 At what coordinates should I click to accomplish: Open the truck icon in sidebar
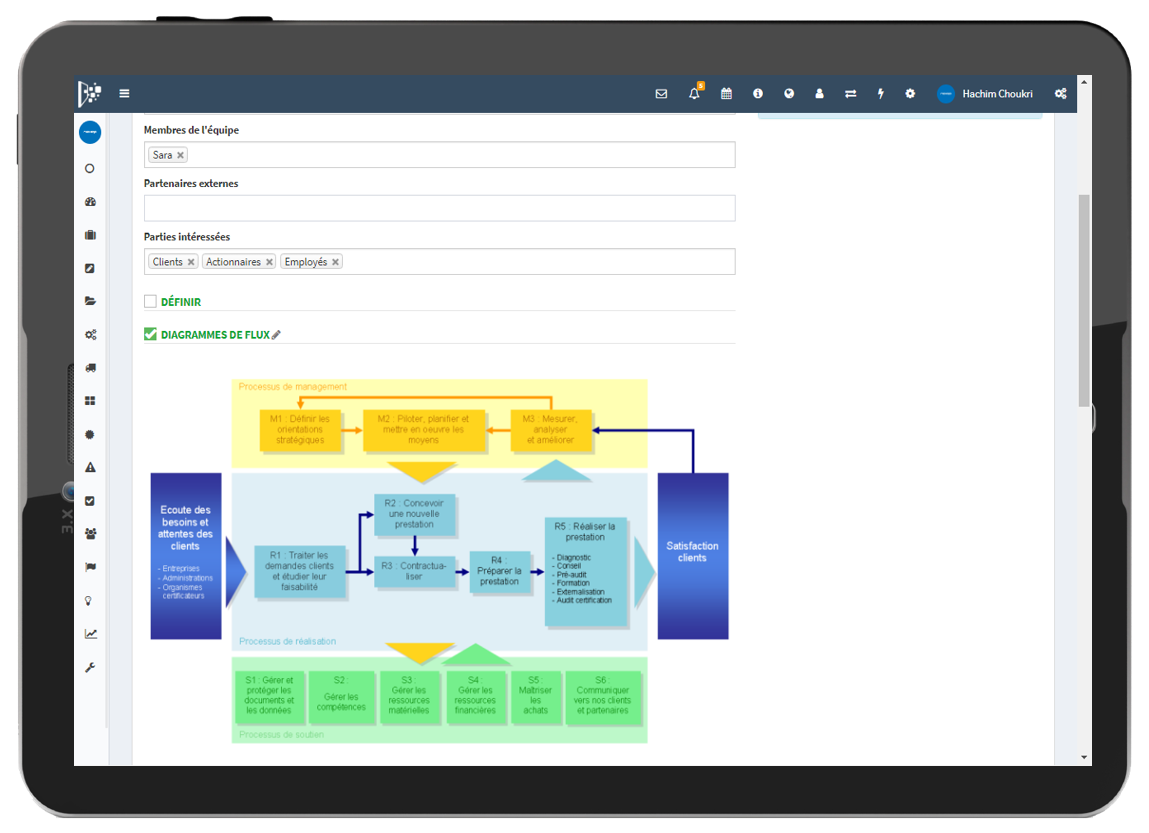click(x=90, y=368)
